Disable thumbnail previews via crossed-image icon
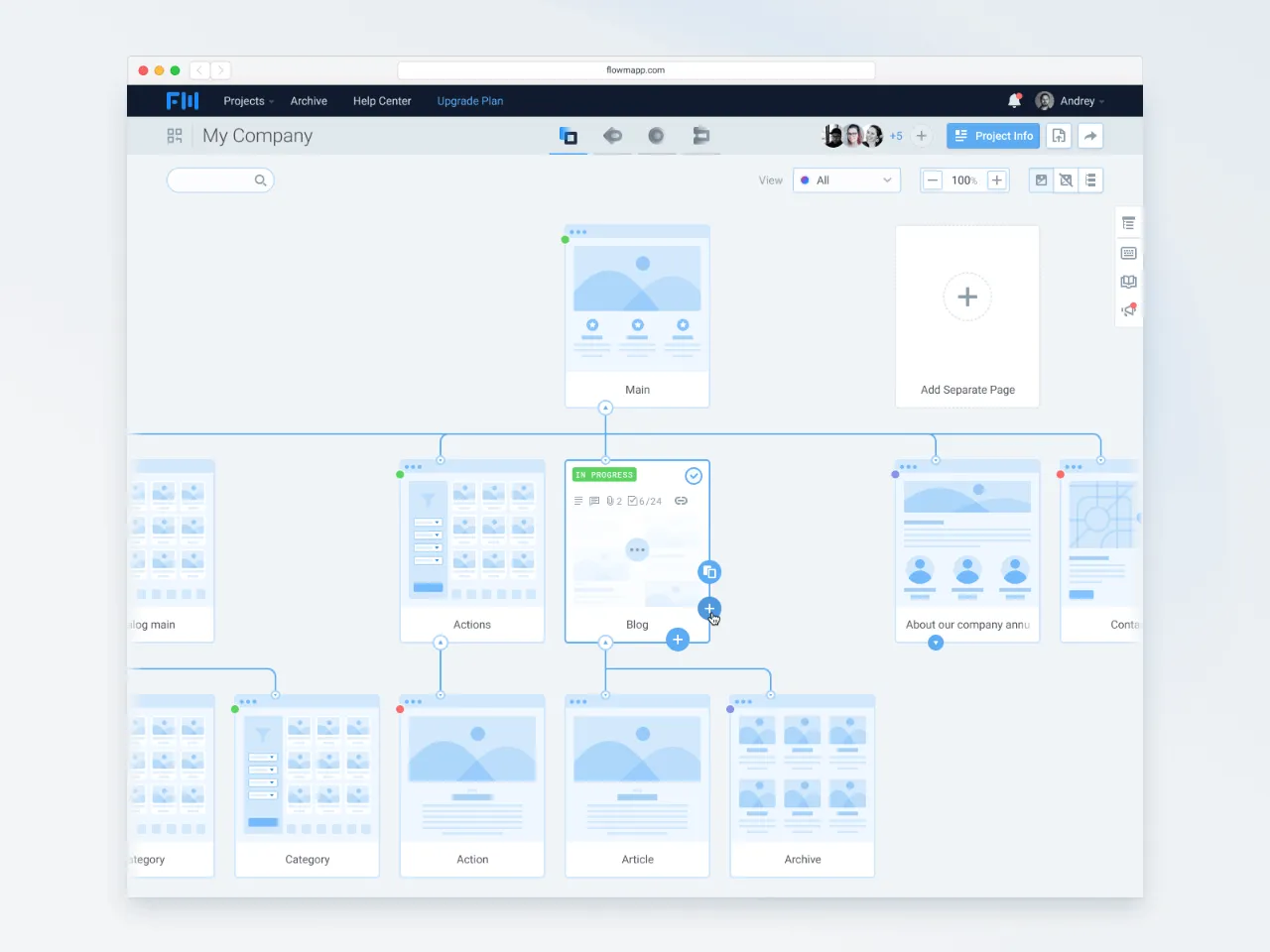Viewport: 1270px width, 952px height. pyautogui.click(x=1066, y=179)
